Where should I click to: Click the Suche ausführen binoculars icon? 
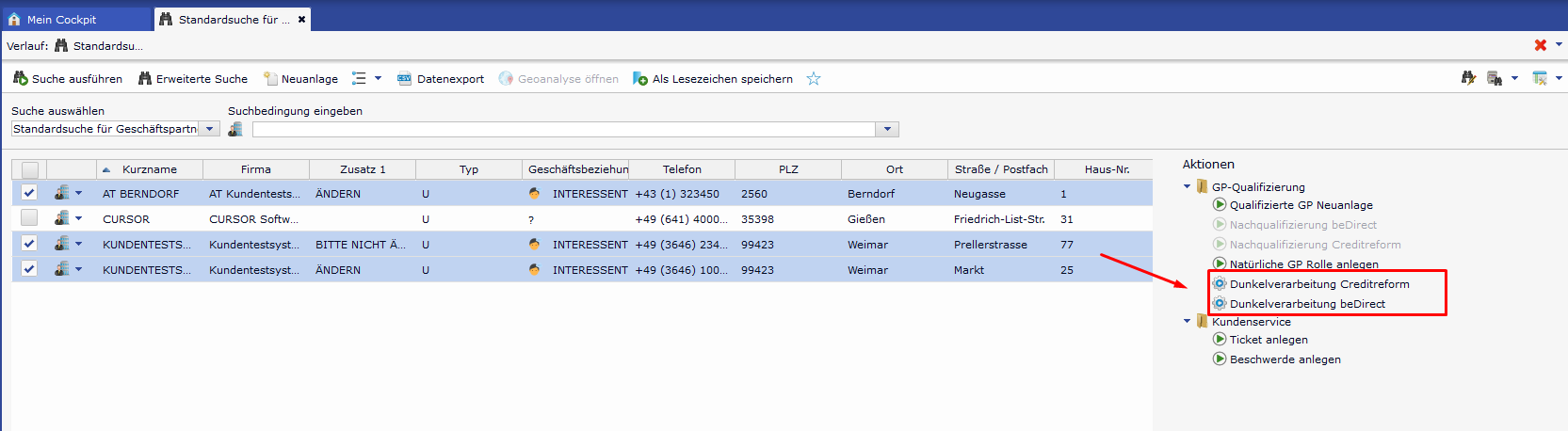pos(20,78)
